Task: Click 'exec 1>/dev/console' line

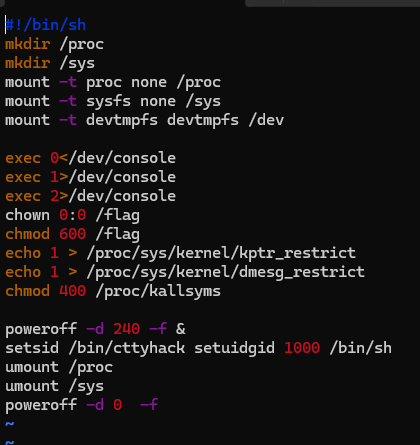Action: click(91, 177)
